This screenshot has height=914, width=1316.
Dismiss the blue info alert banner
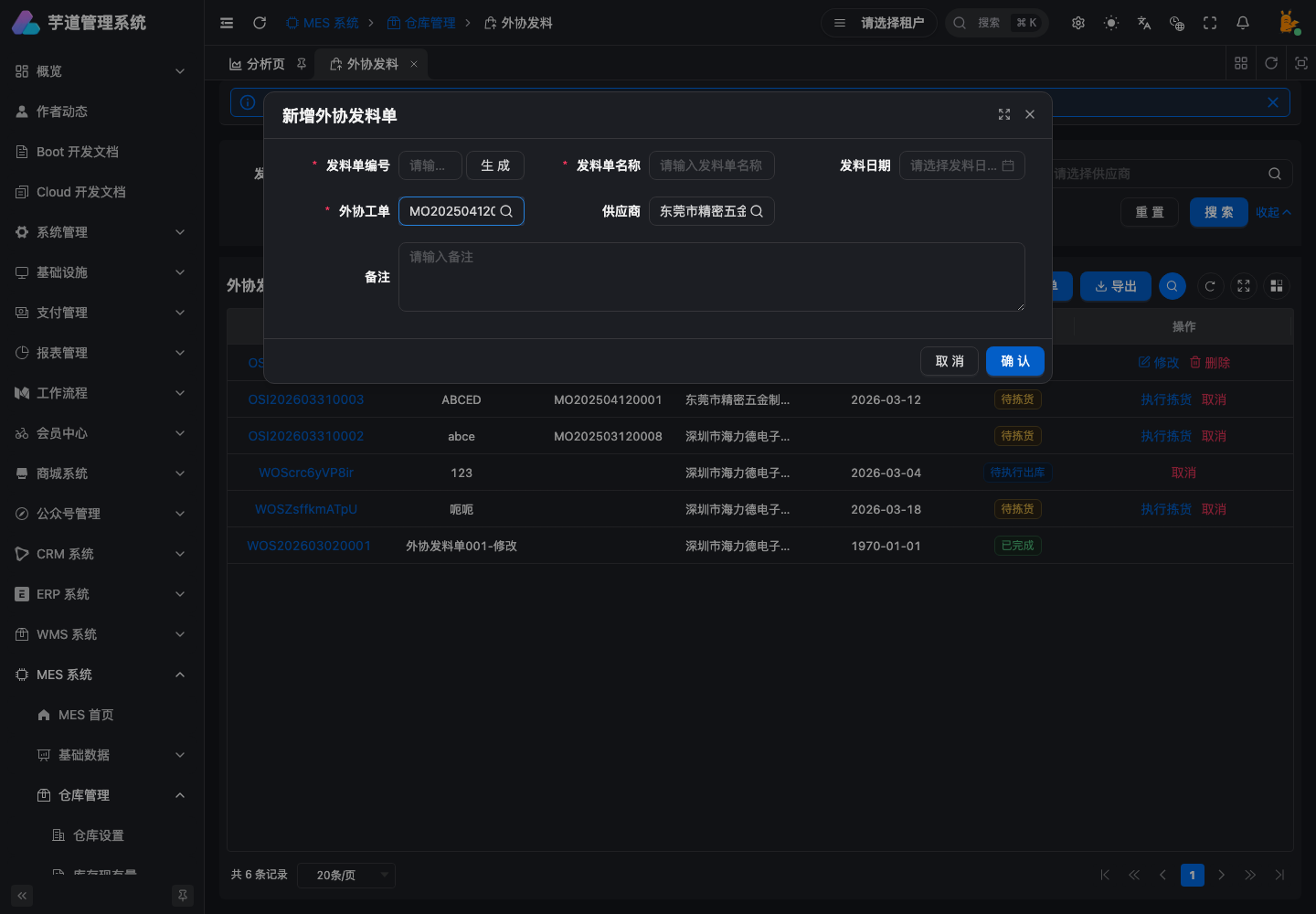(1273, 102)
